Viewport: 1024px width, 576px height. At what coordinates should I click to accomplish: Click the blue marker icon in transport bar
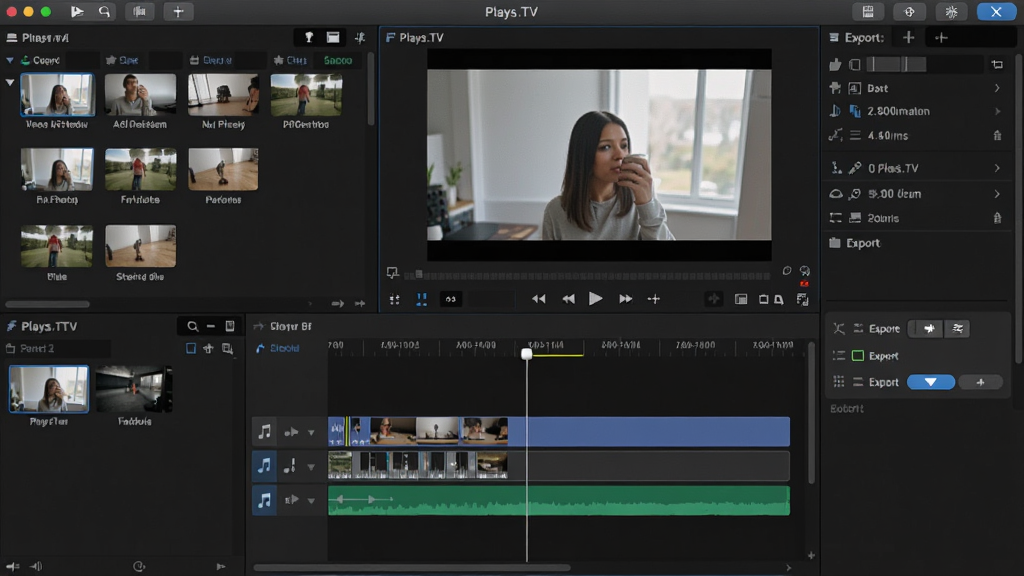pyautogui.click(x=422, y=299)
